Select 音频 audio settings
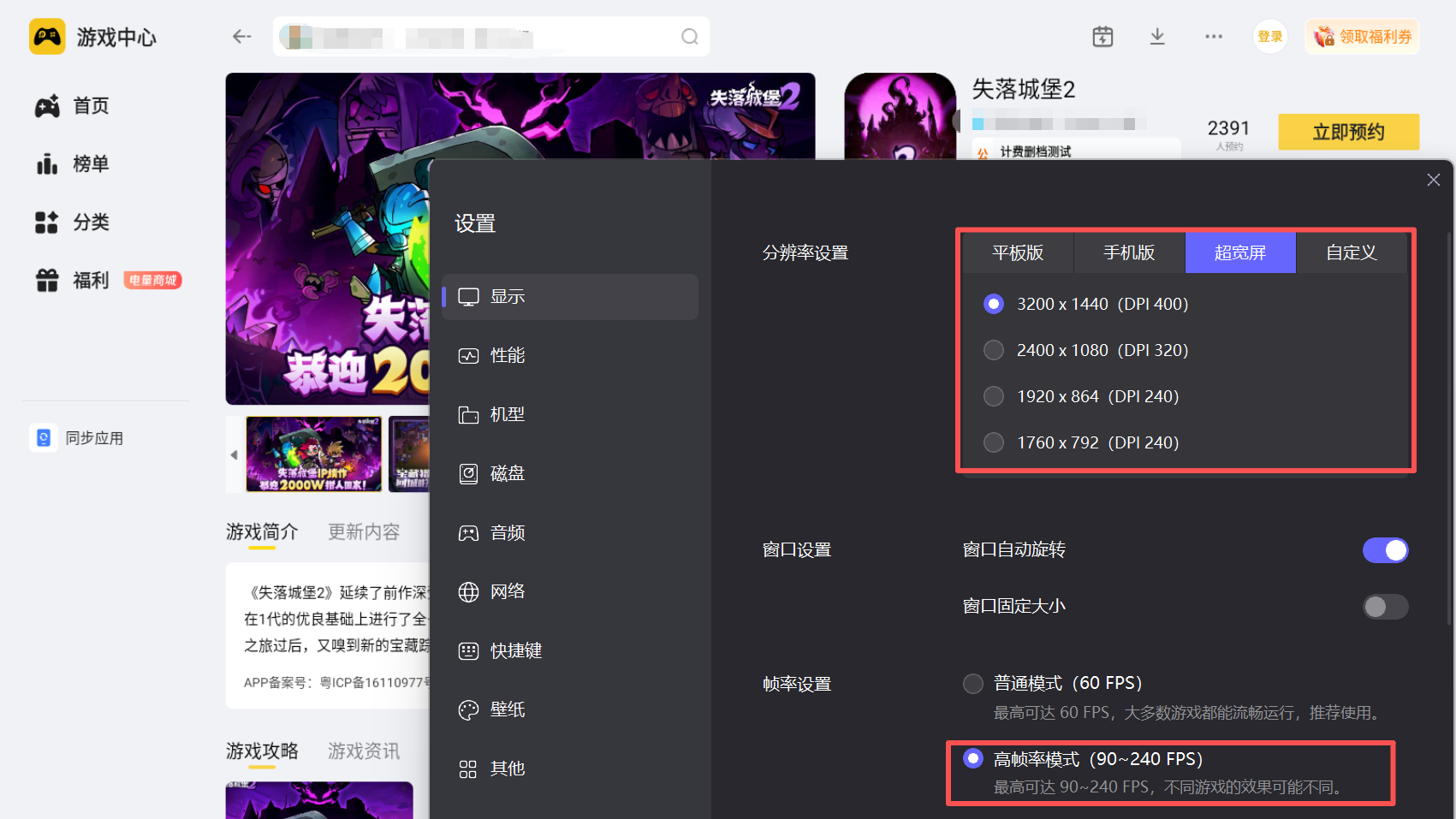 tap(570, 533)
